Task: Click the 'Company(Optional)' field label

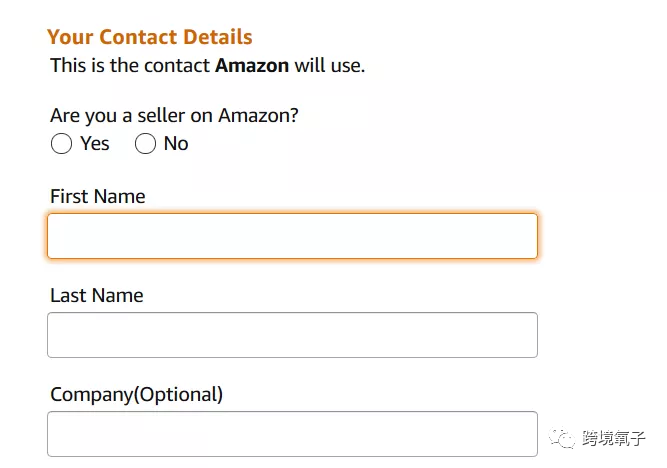Action: click(x=136, y=395)
